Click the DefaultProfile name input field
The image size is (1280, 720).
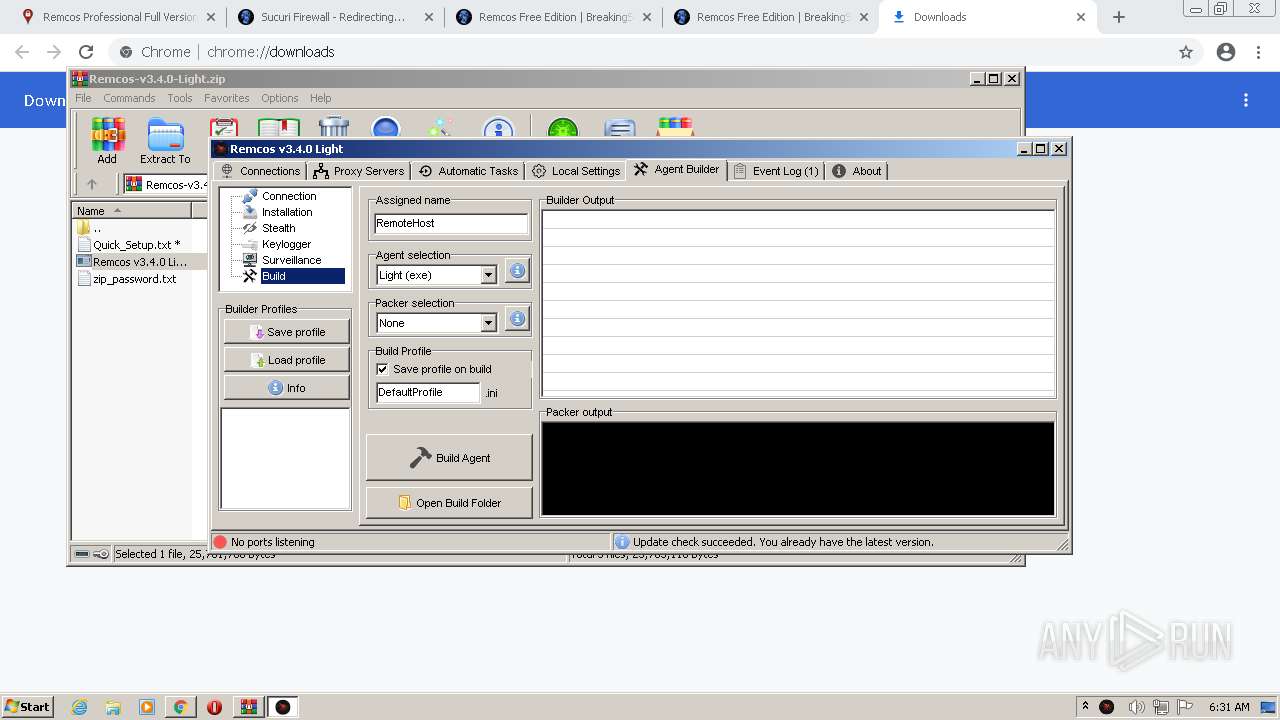428,393
